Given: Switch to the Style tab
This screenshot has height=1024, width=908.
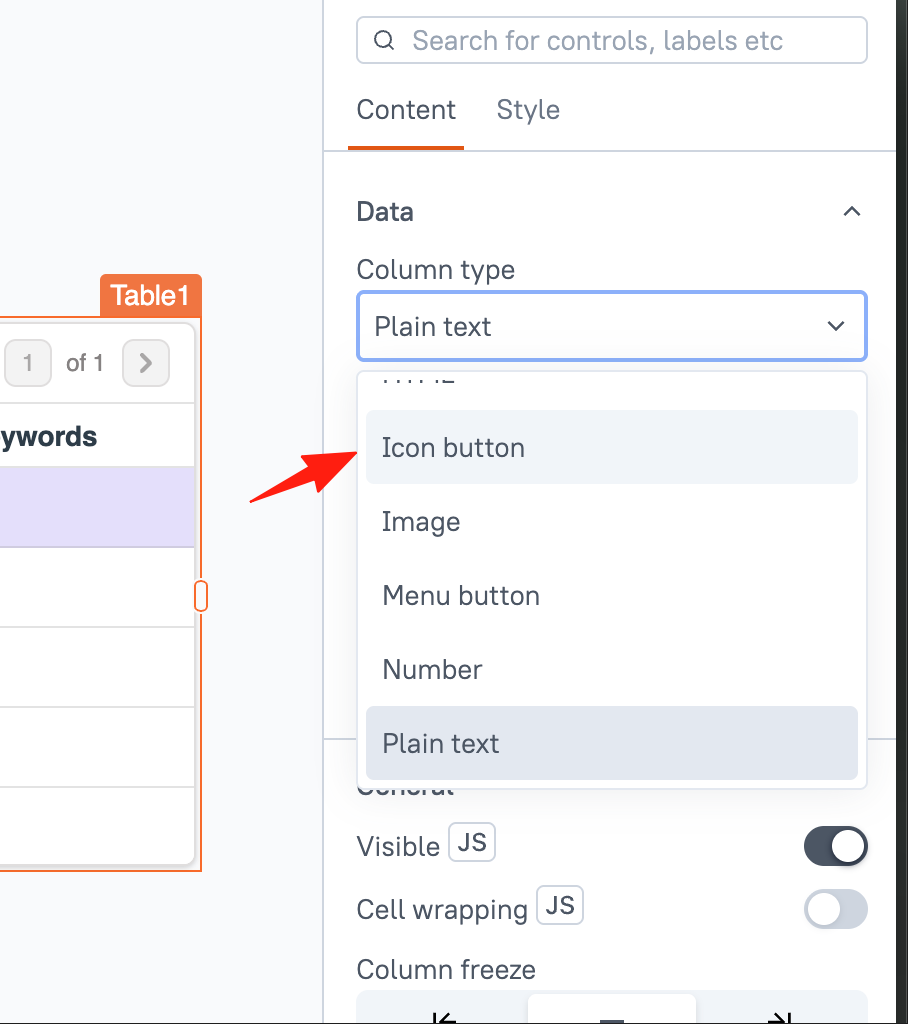Looking at the screenshot, I should point(528,110).
